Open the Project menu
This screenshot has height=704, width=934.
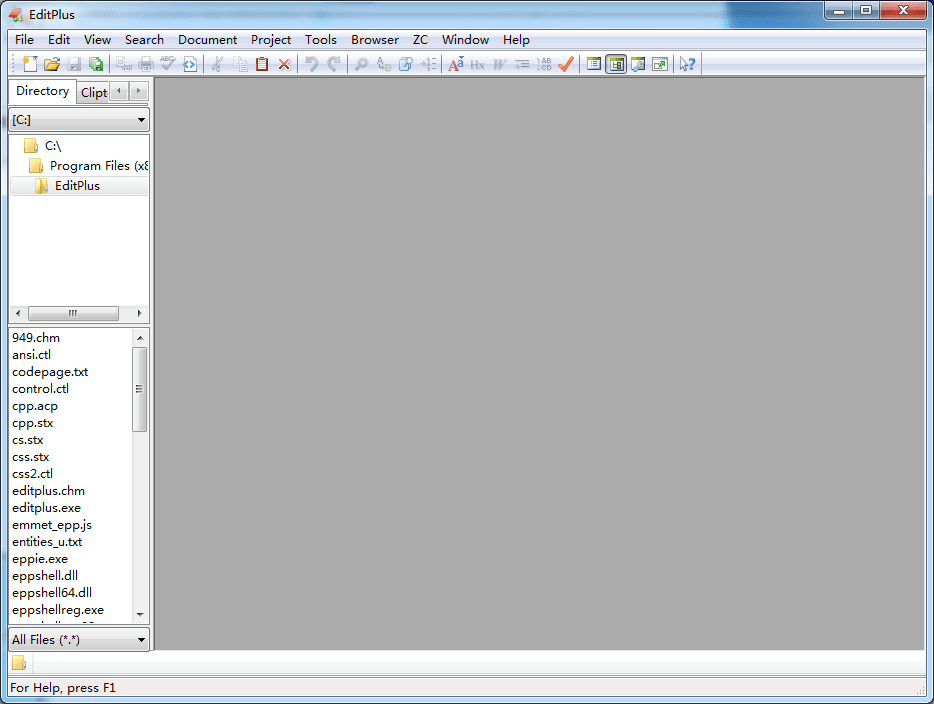click(271, 40)
